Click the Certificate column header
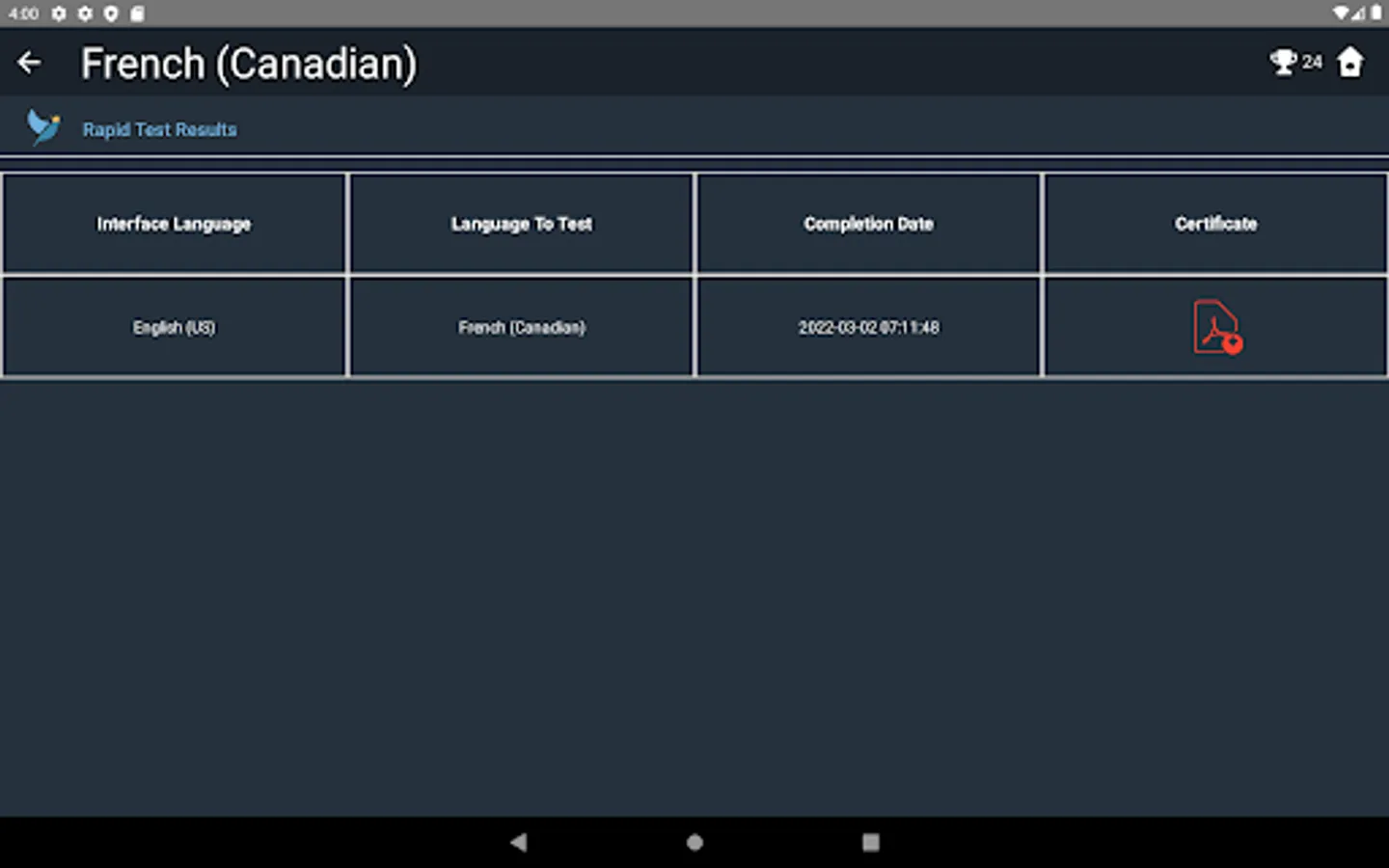The image size is (1389, 868). (1215, 224)
